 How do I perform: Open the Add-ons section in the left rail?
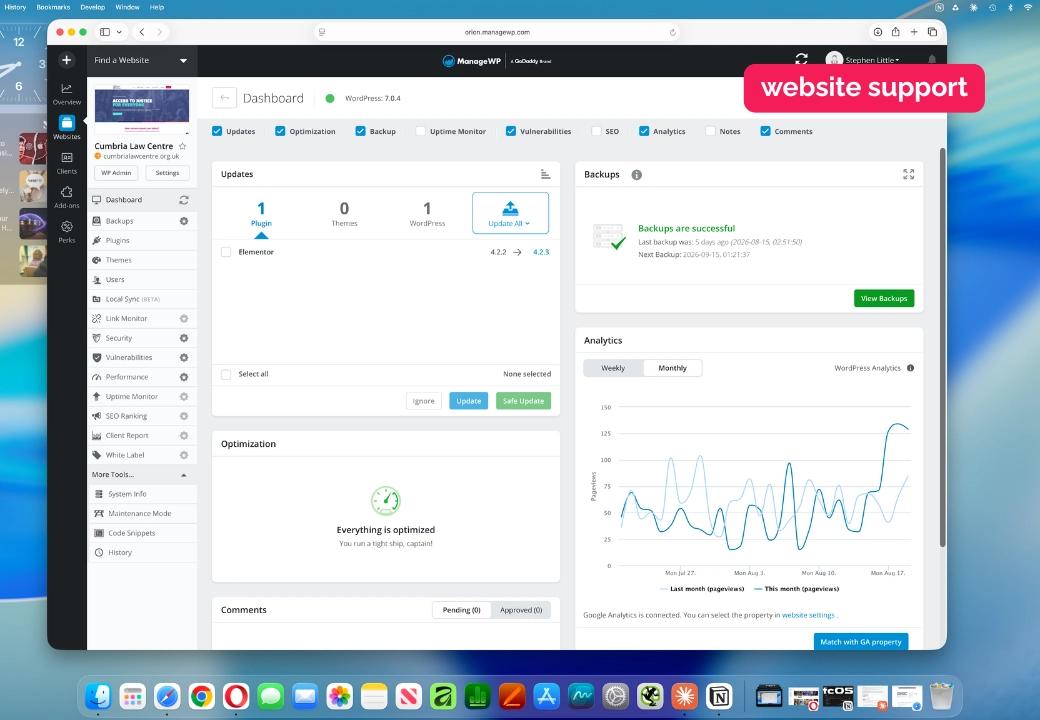coord(66,198)
